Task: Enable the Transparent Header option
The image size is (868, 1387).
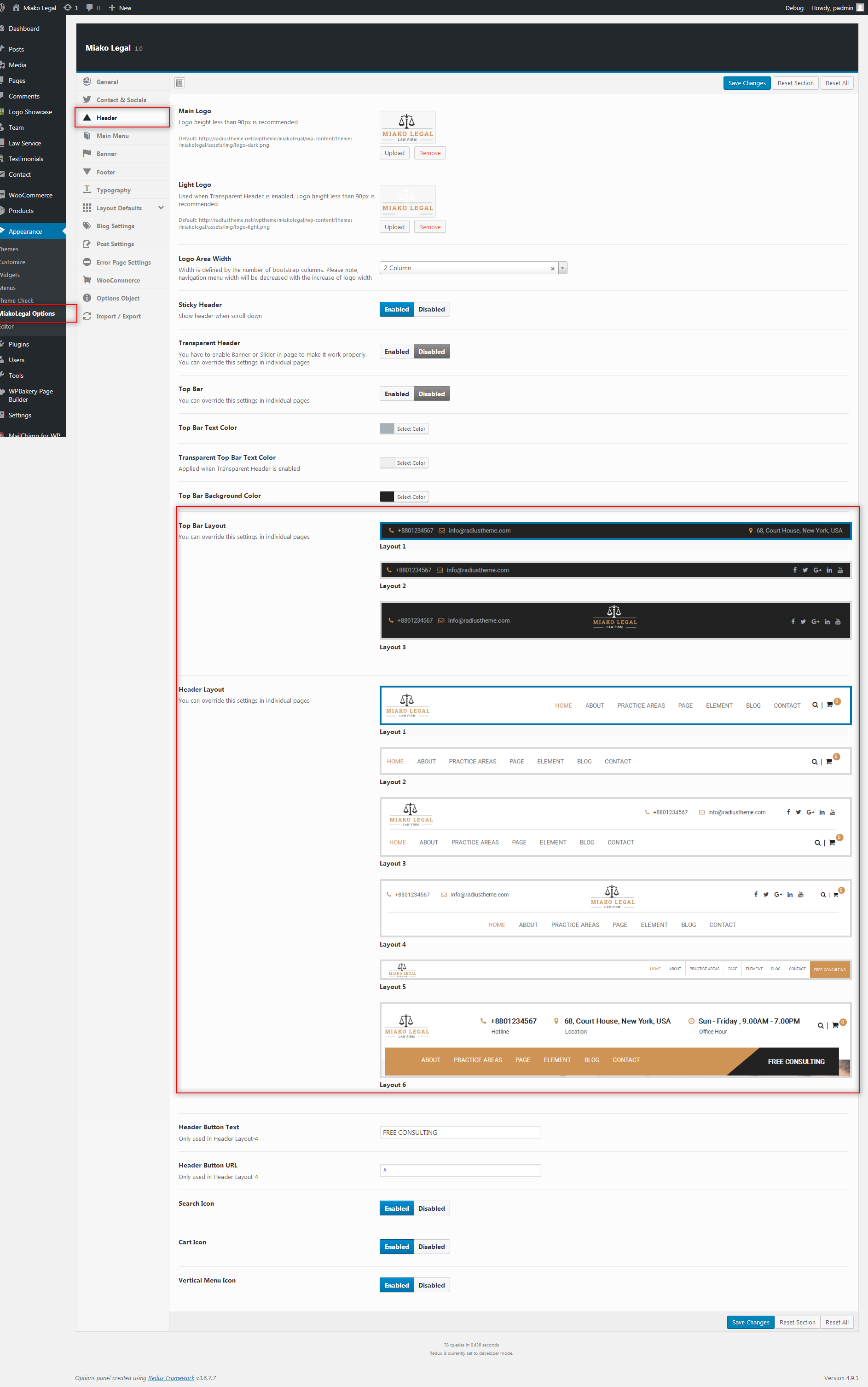Action: tap(397, 352)
